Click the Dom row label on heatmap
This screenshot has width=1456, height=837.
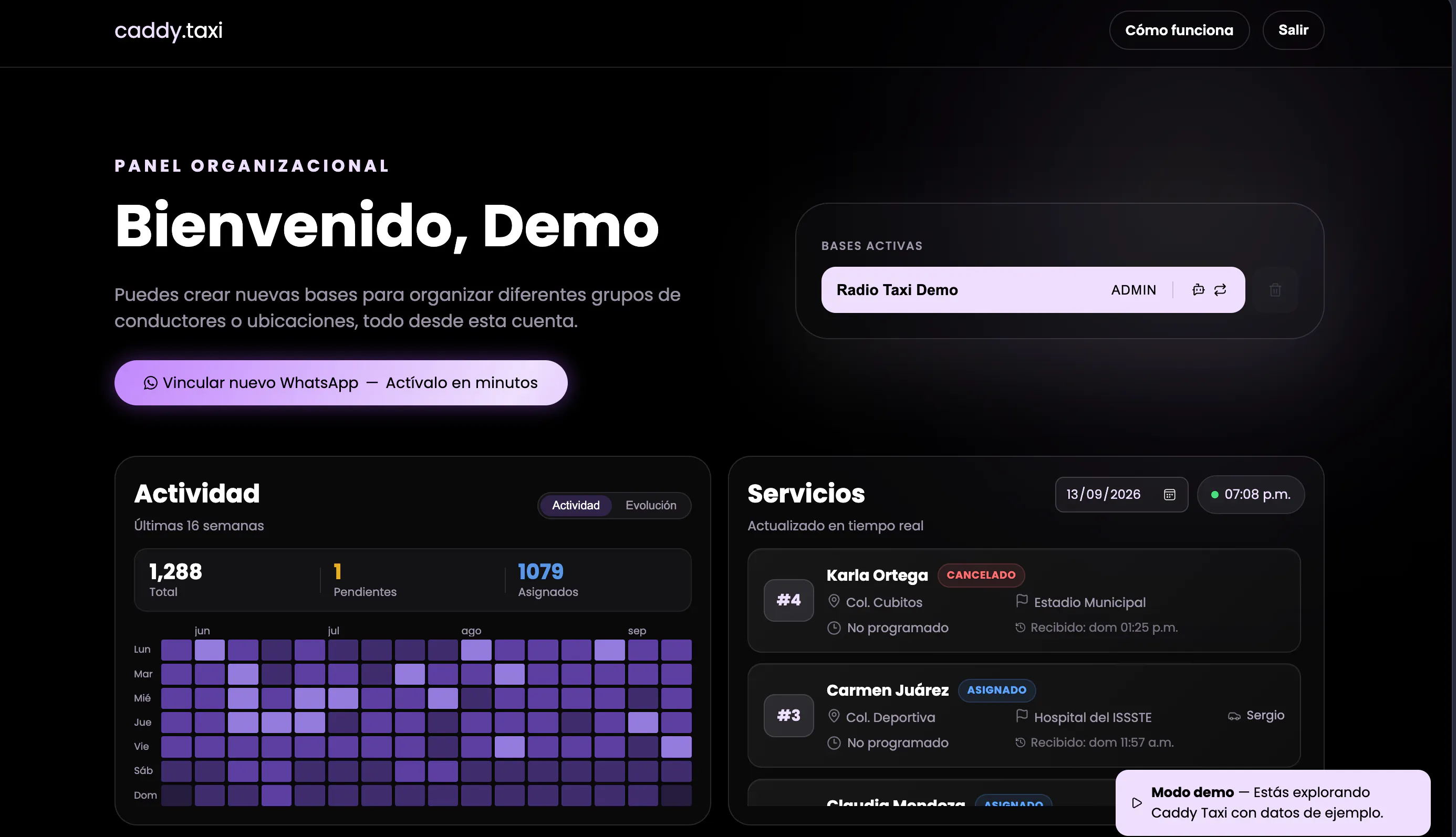tap(145, 795)
